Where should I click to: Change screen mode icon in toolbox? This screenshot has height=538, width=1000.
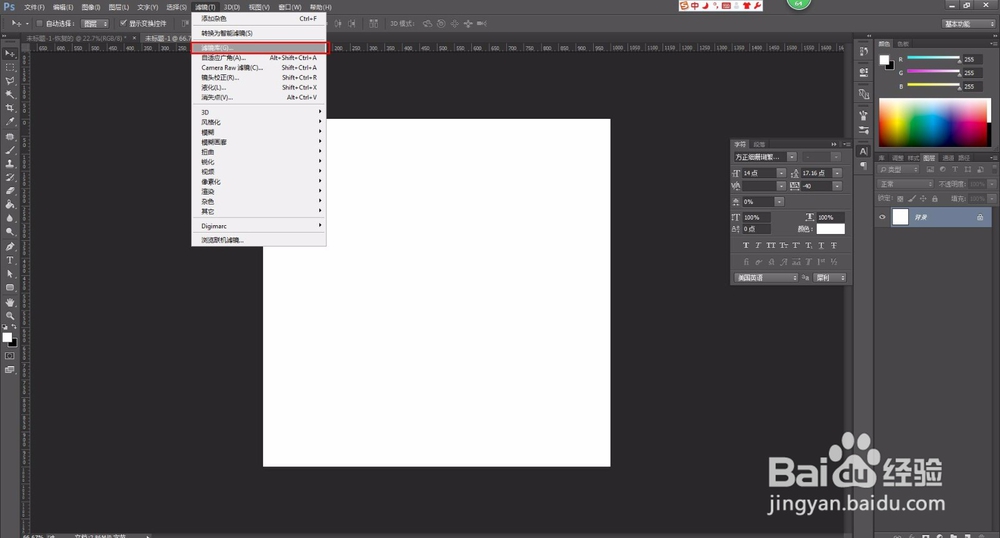coord(10,369)
